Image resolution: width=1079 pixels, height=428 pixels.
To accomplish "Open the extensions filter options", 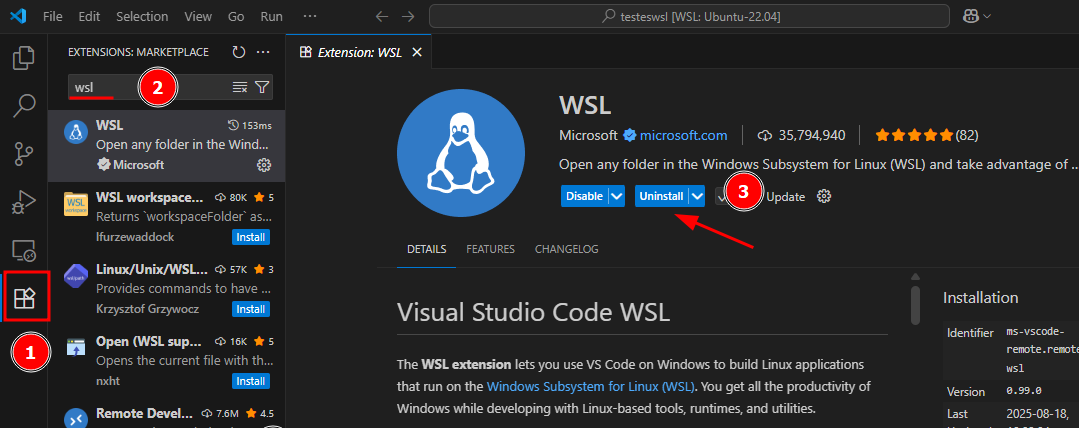I will coord(262,87).
